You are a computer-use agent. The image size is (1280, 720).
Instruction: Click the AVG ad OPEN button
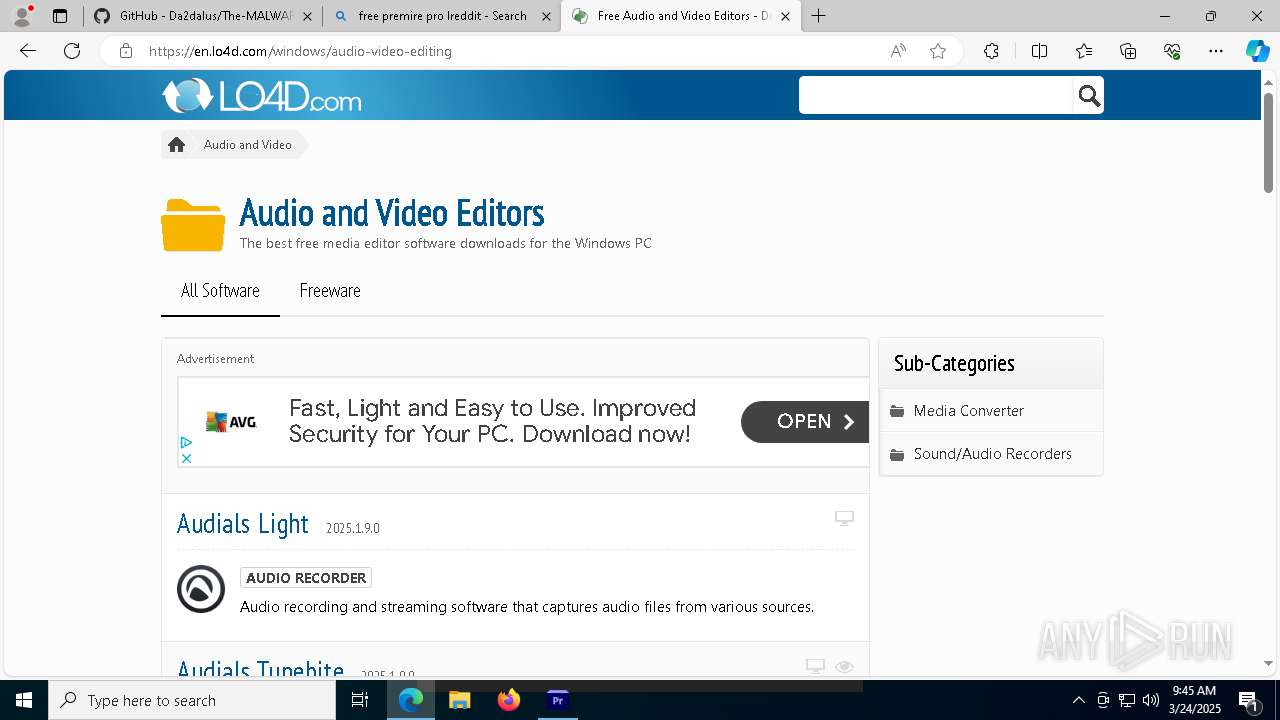[x=805, y=422]
